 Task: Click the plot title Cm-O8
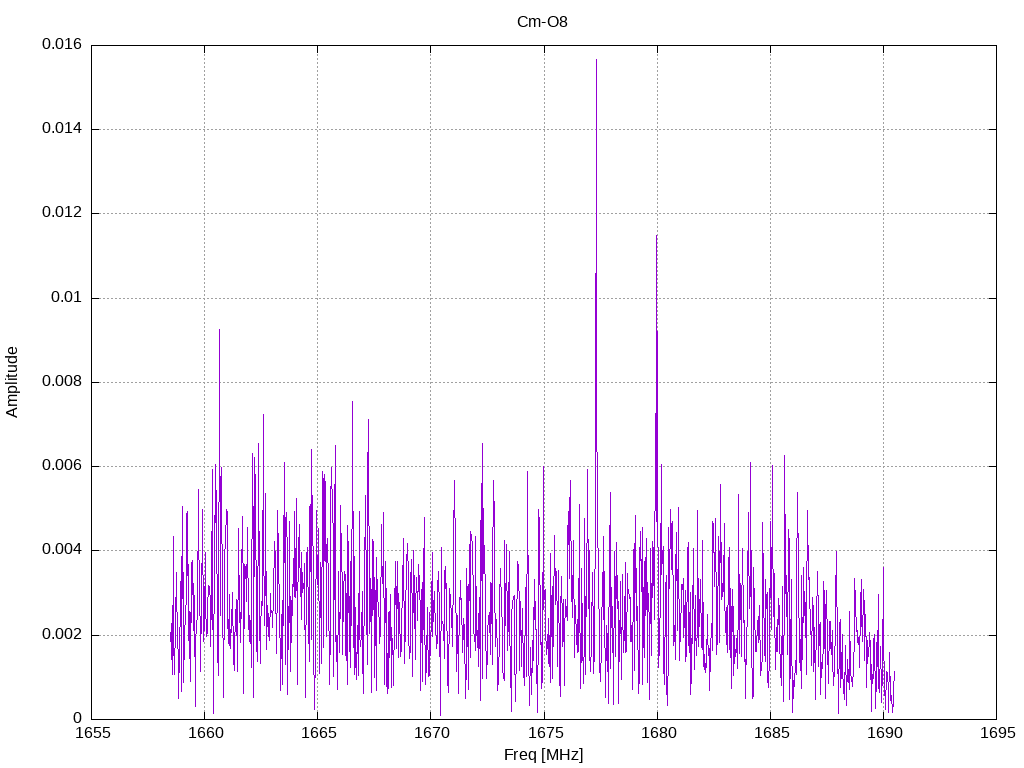[x=542, y=22]
